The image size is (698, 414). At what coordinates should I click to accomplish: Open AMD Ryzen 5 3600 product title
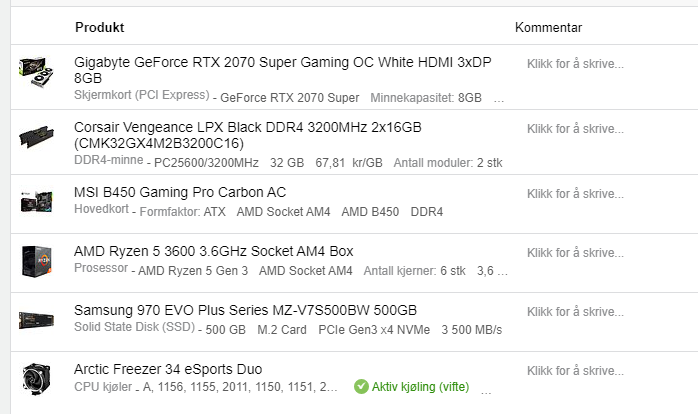coord(214,251)
